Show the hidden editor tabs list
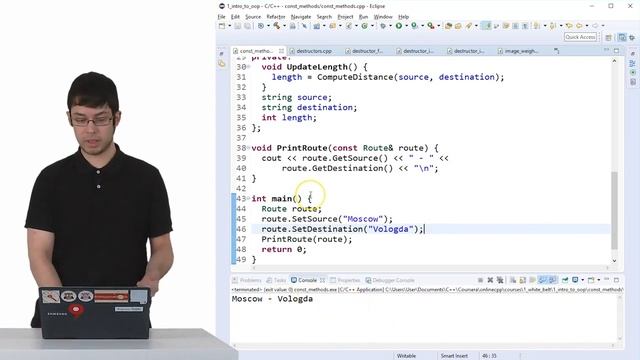The image size is (640, 360). coord(556,51)
